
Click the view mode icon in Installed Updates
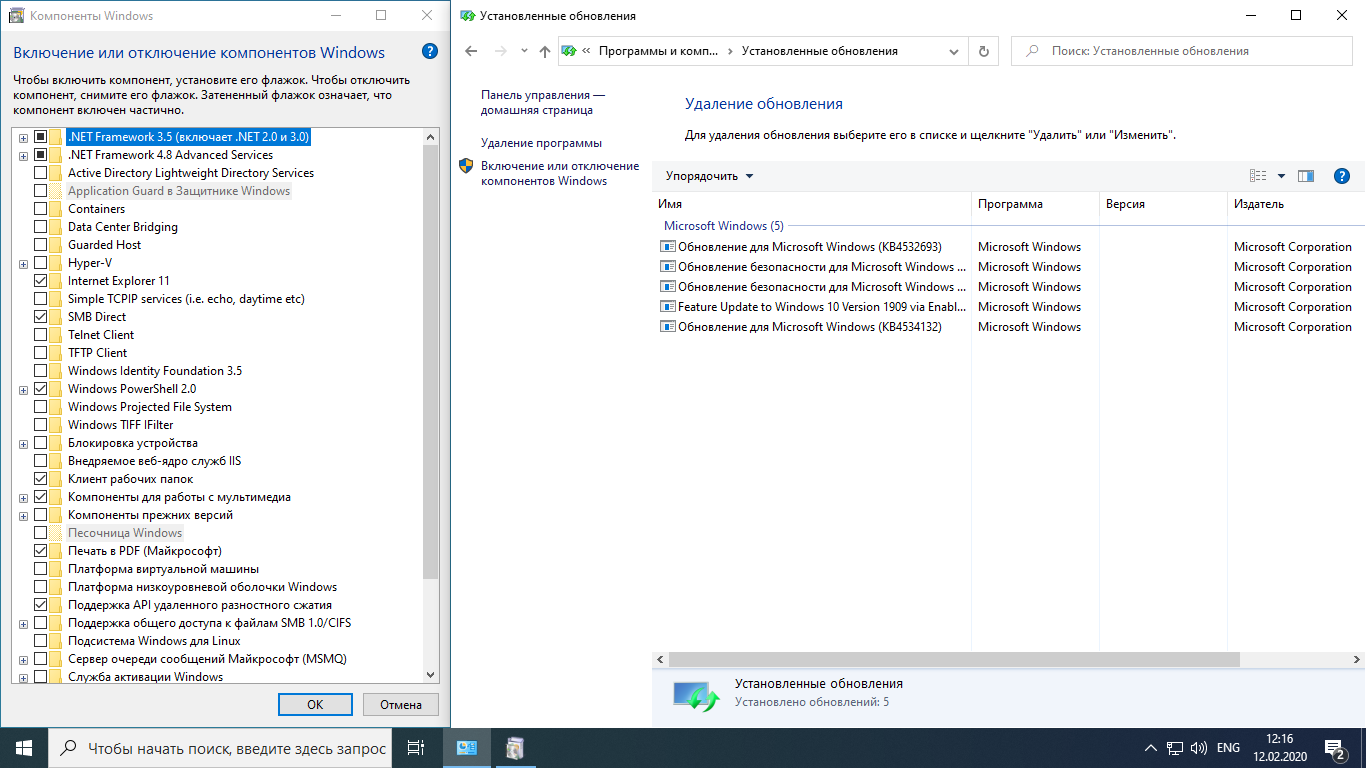pyautogui.click(x=1259, y=176)
